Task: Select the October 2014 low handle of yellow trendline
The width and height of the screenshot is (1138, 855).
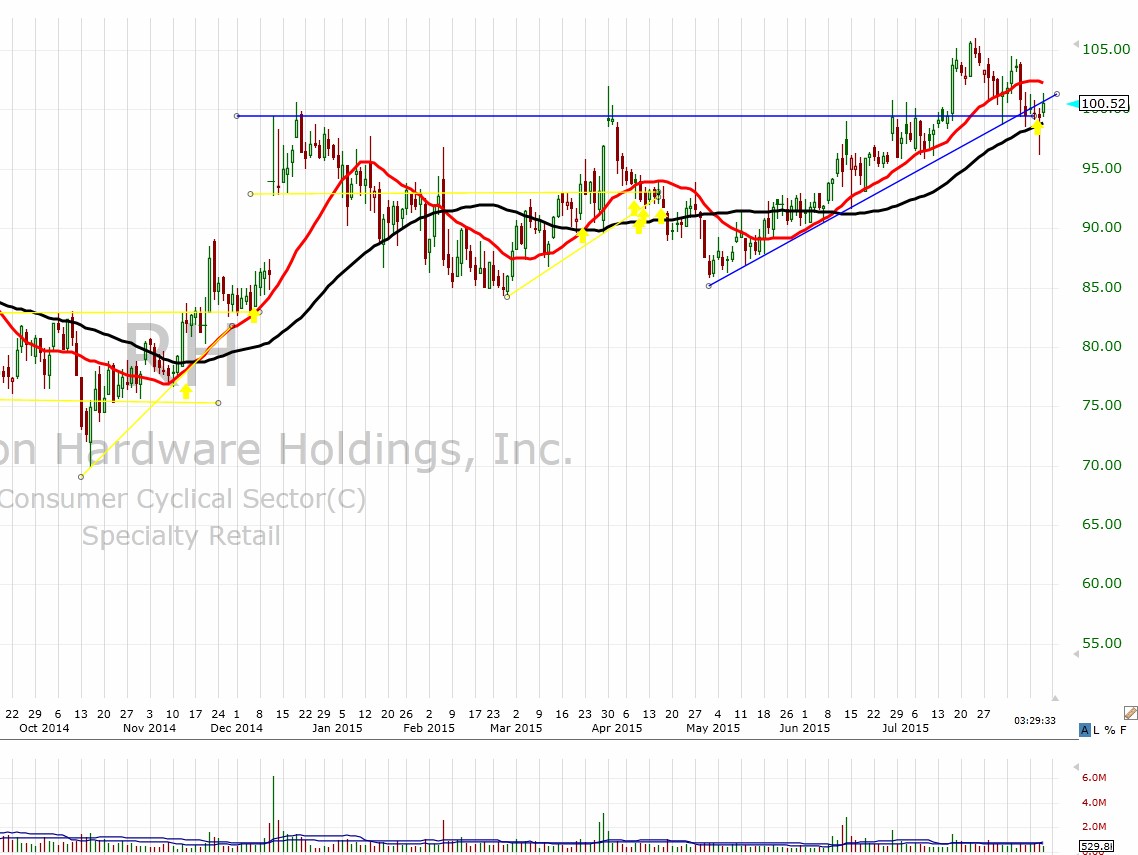Action: [81, 477]
